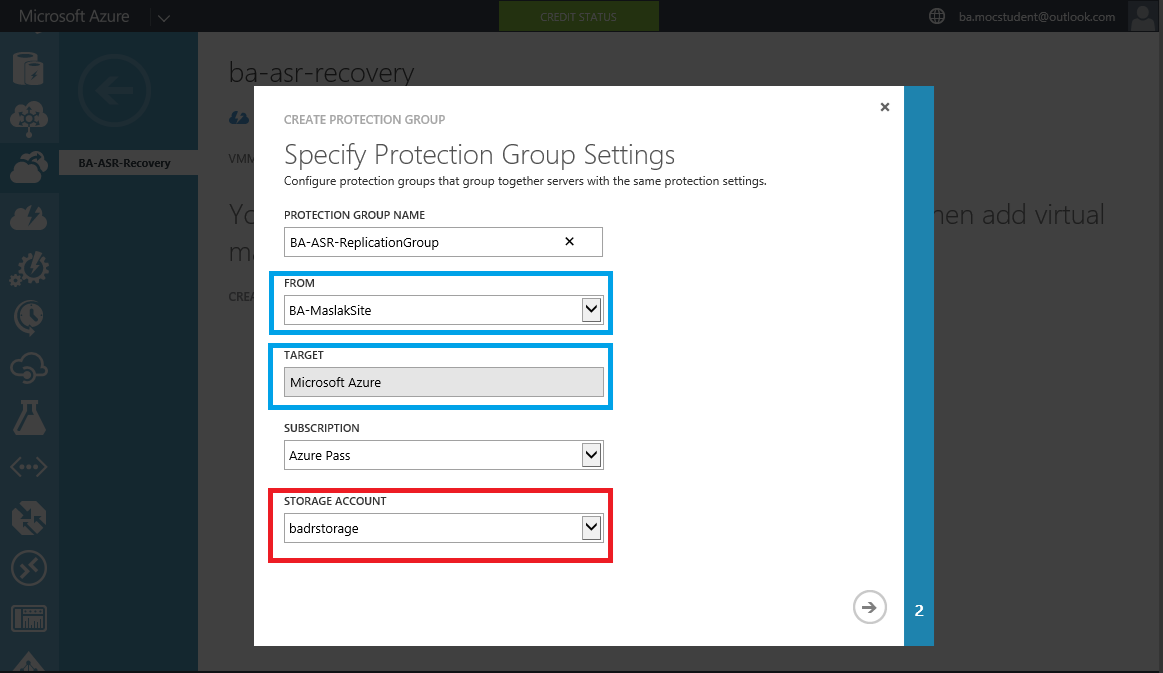This screenshot has width=1163, height=673.
Task: Expand the chevron next to Microsoft Azure
Action: (x=164, y=18)
